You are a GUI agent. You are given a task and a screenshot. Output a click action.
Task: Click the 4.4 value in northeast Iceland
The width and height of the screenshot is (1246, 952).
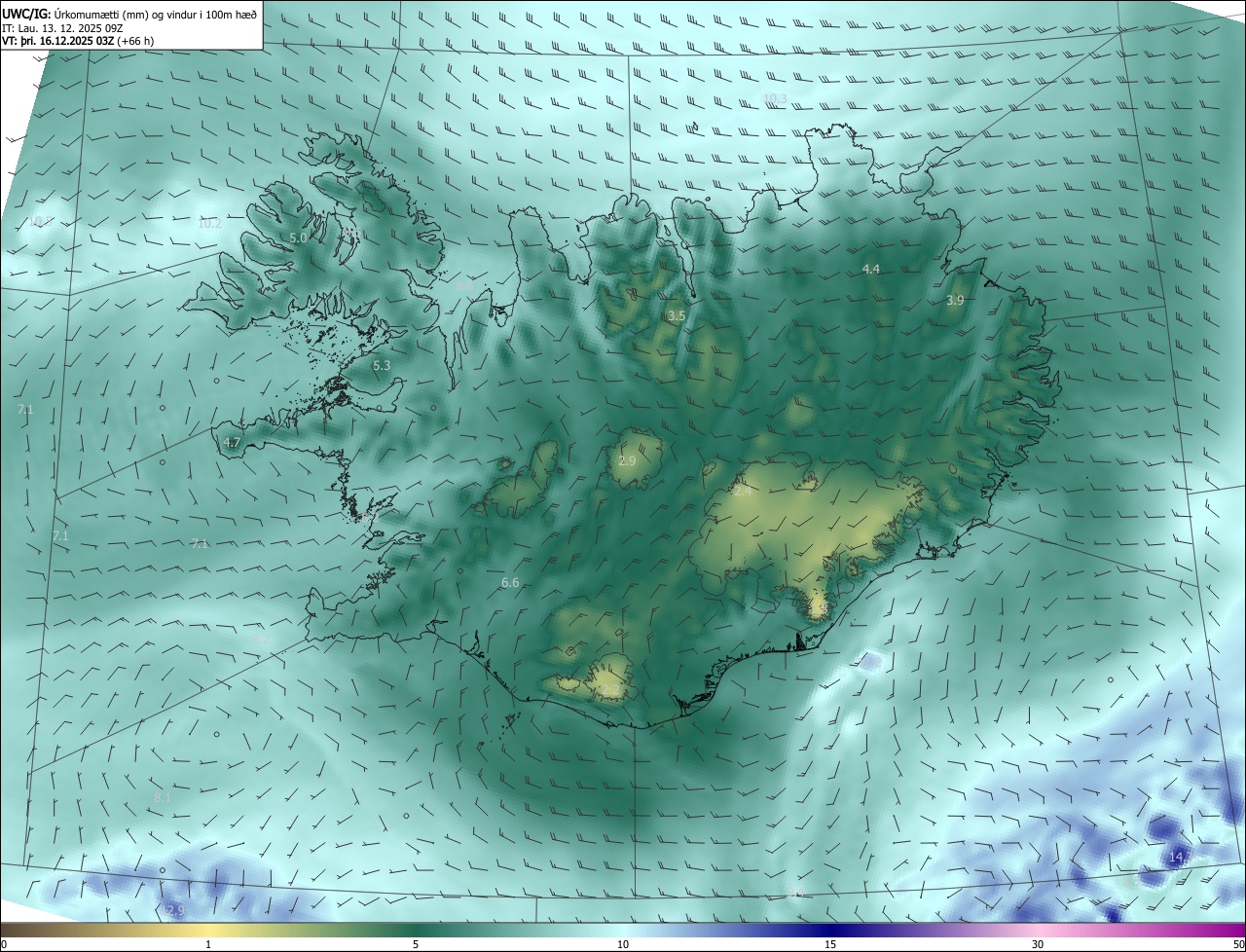(871, 269)
